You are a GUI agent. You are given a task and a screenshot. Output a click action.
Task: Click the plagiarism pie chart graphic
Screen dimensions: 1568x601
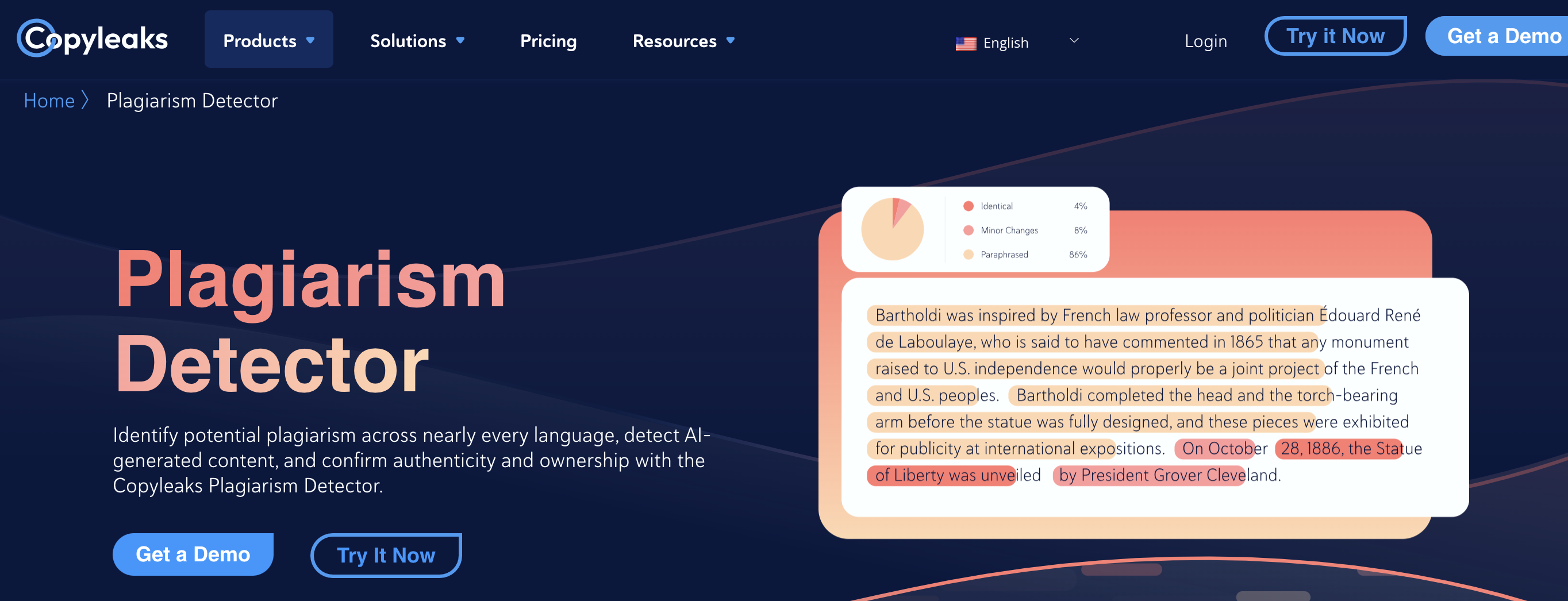[893, 229]
